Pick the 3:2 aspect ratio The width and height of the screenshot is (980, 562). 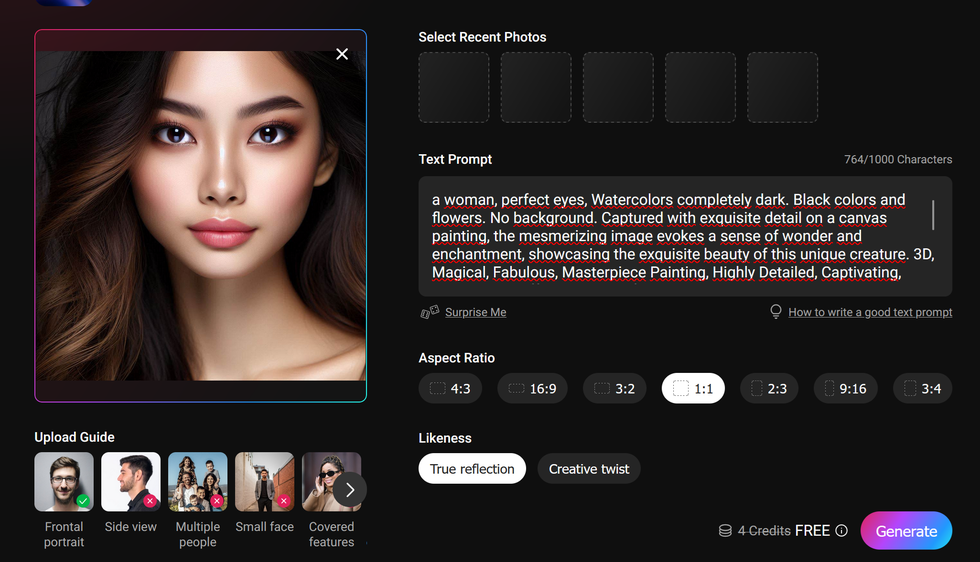pyautogui.click(x=615, y=388)
